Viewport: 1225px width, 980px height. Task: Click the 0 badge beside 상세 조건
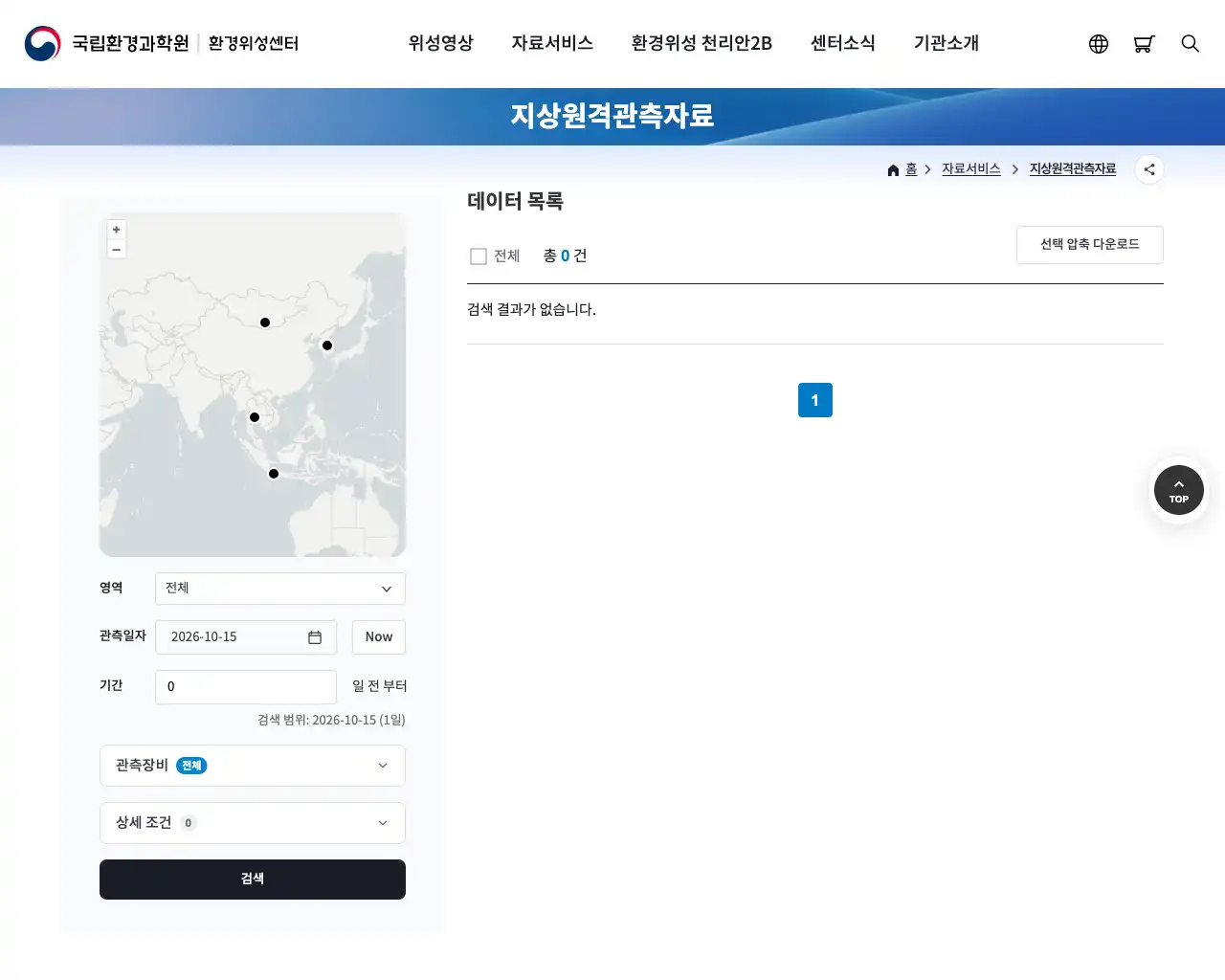coord(189,823)
